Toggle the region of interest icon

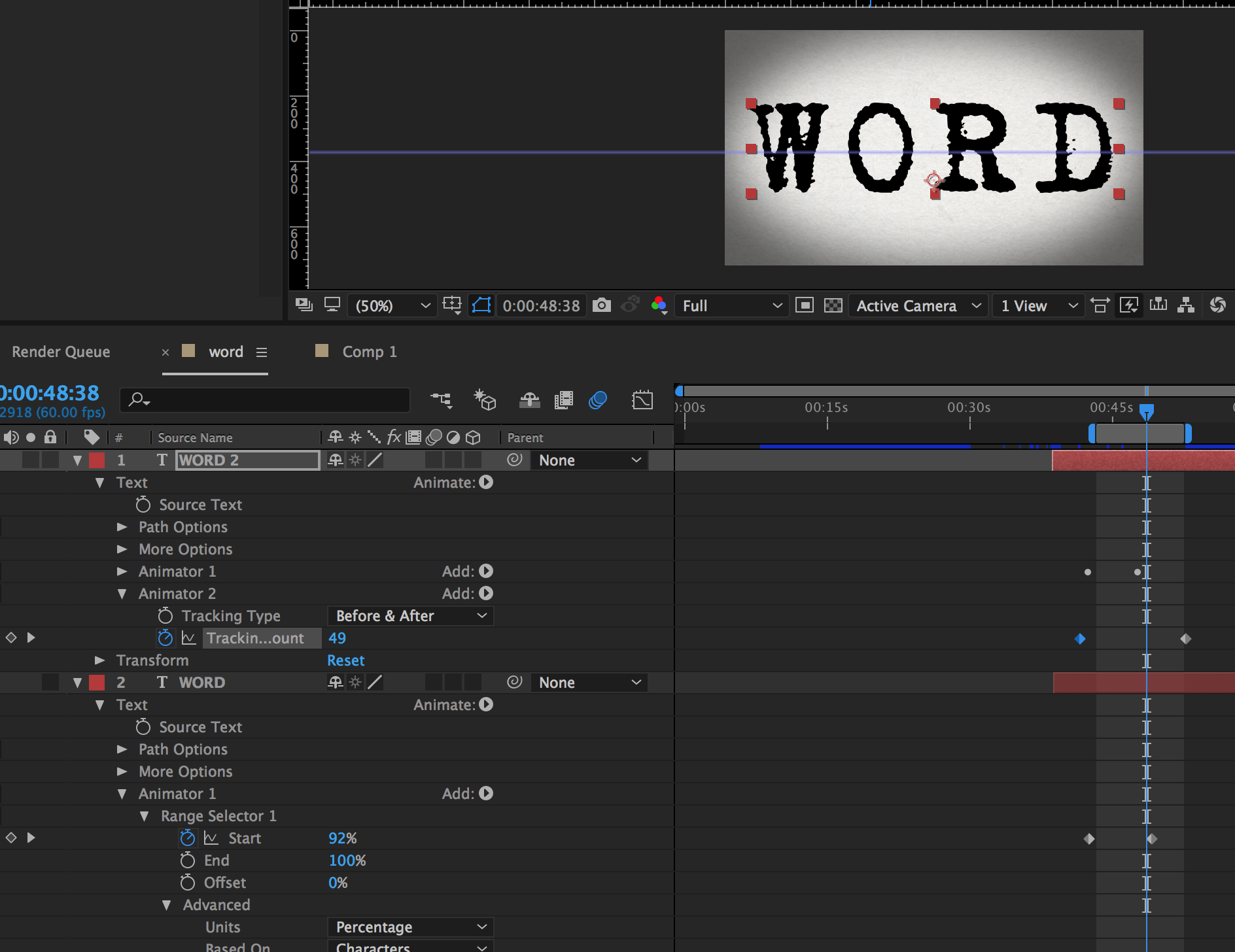coord(804,305)
